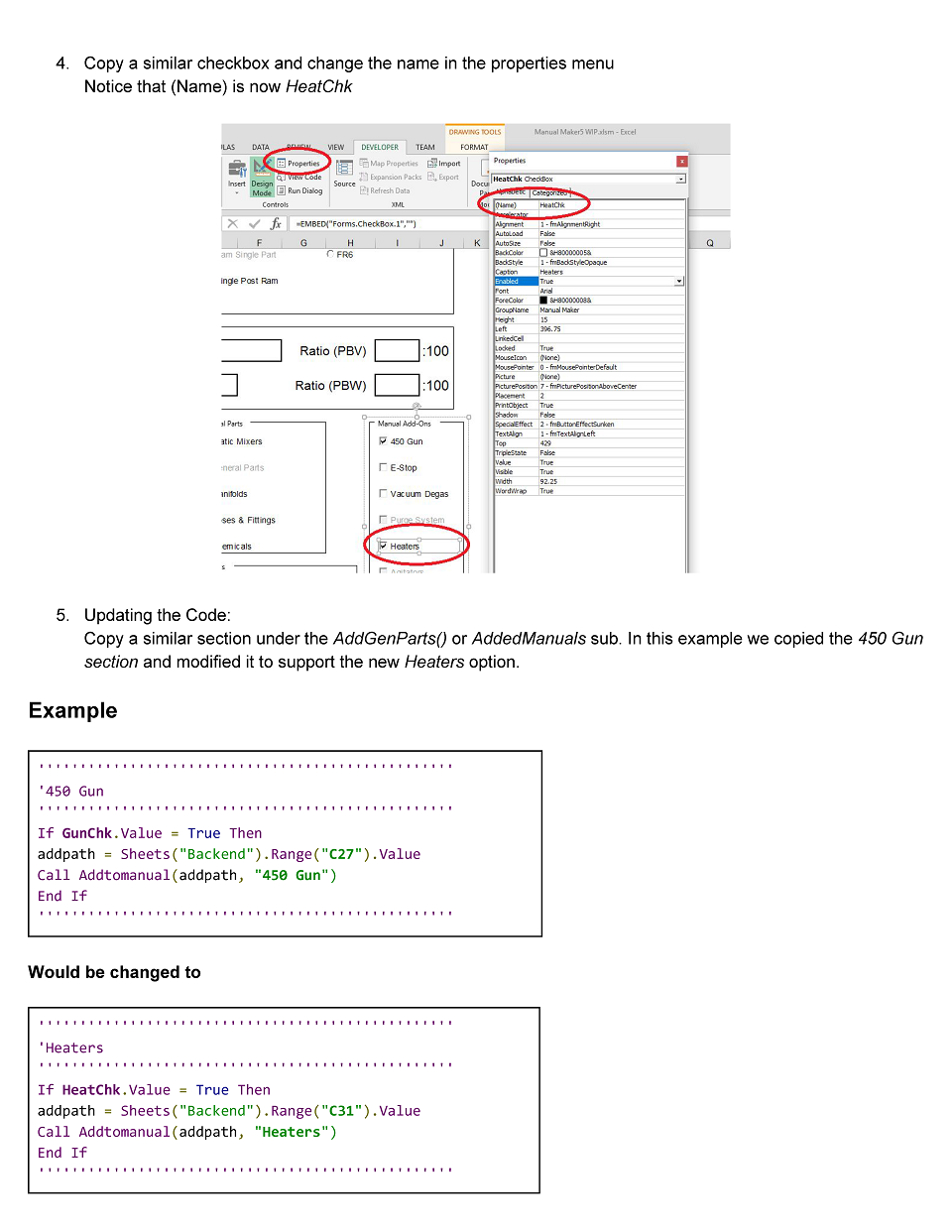The height and width of the screenshot is (1232, 952).
Task: Check the E-Stop checkbox
Action: [x=384, y=467]
